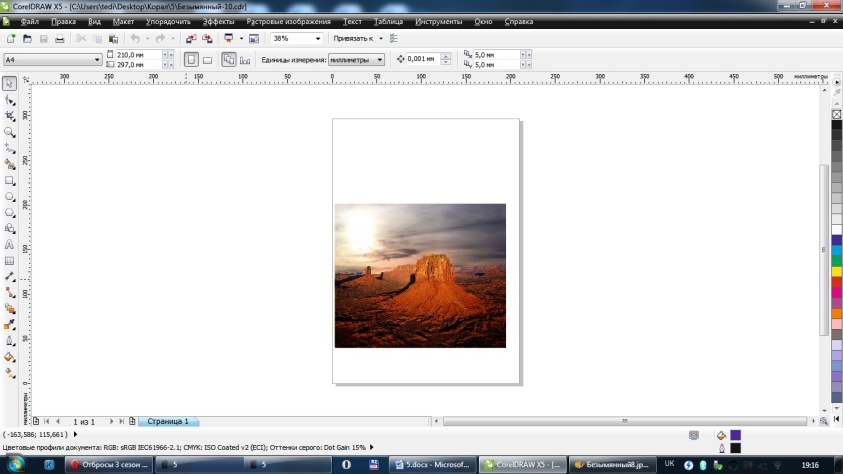Select the Zoom tool

pyautogui.click(x=9, y=132)
